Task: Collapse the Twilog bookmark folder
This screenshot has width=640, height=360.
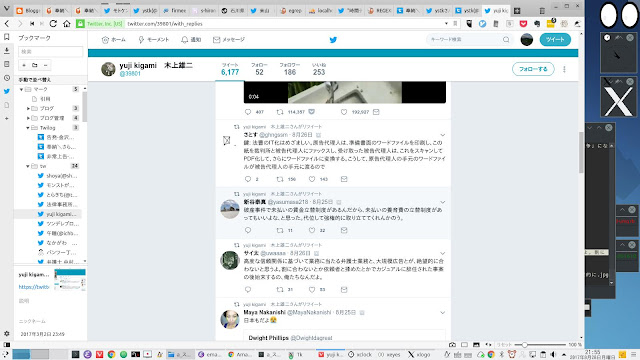Action: [28, 128]
